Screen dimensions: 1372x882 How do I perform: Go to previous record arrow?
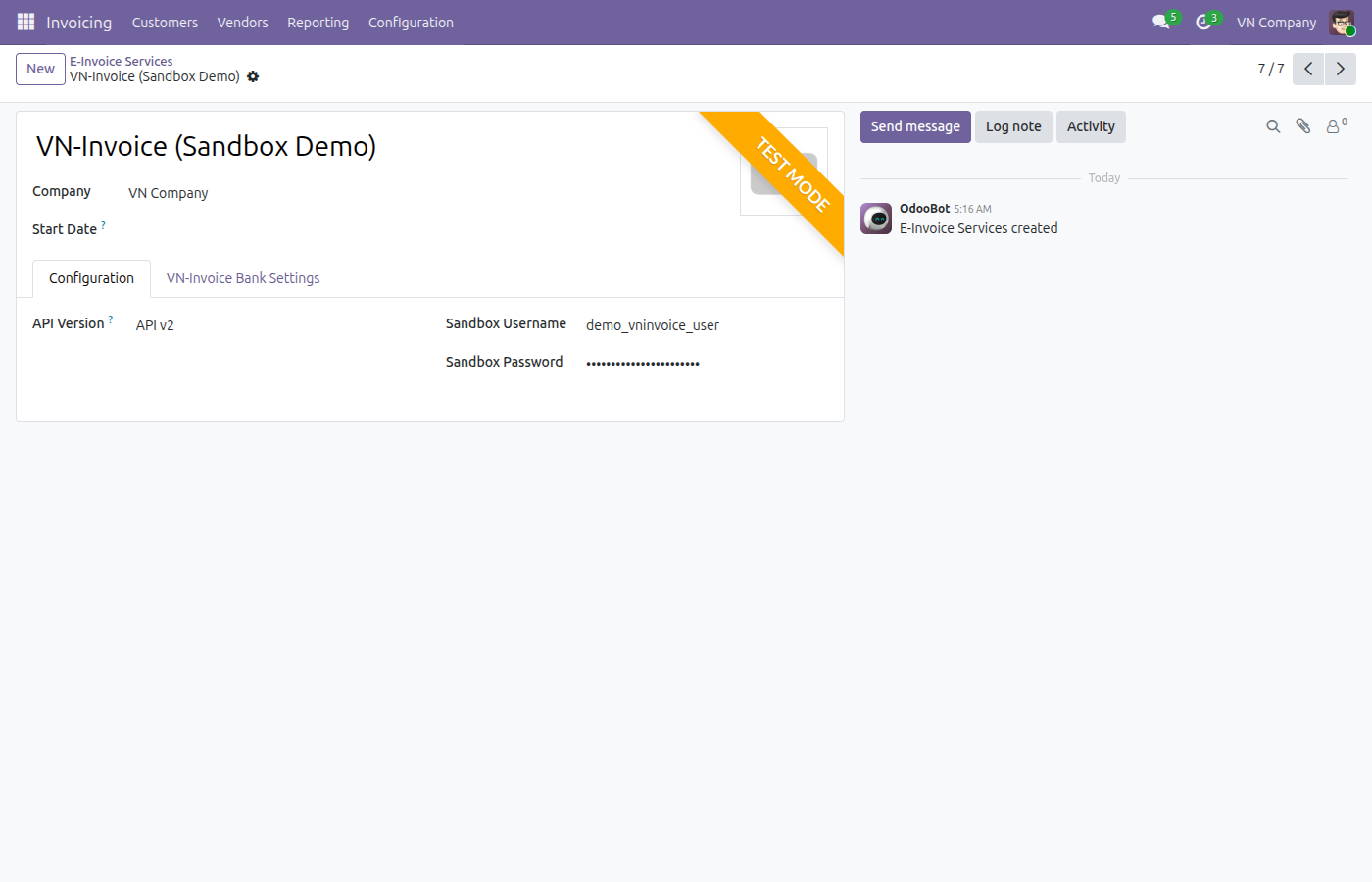(x=1308, y=69)
